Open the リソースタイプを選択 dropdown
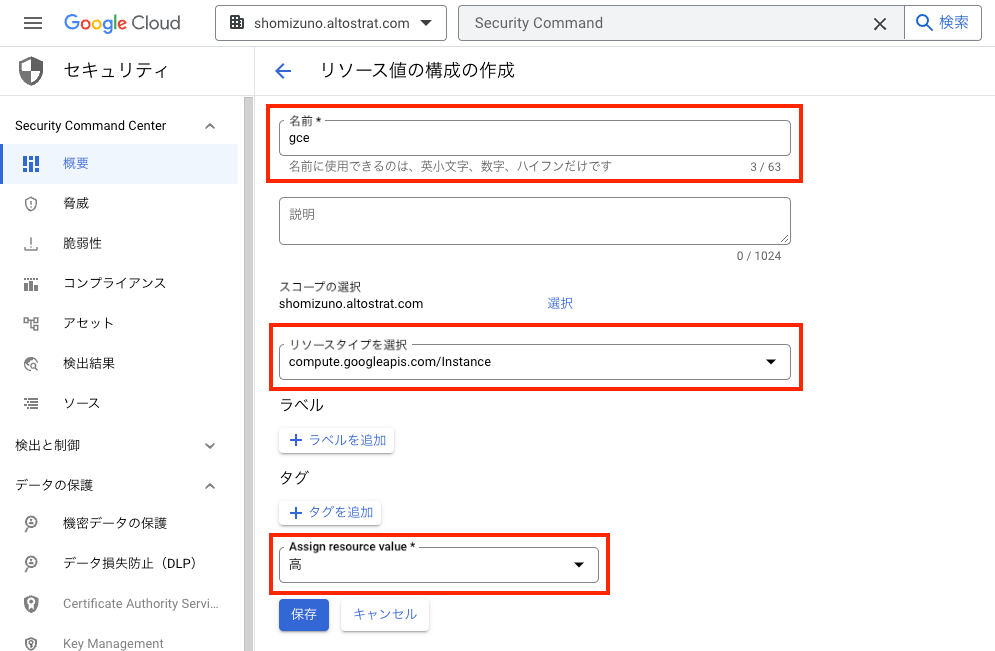Screen dimensions: 995x651 tap(534, 362)
